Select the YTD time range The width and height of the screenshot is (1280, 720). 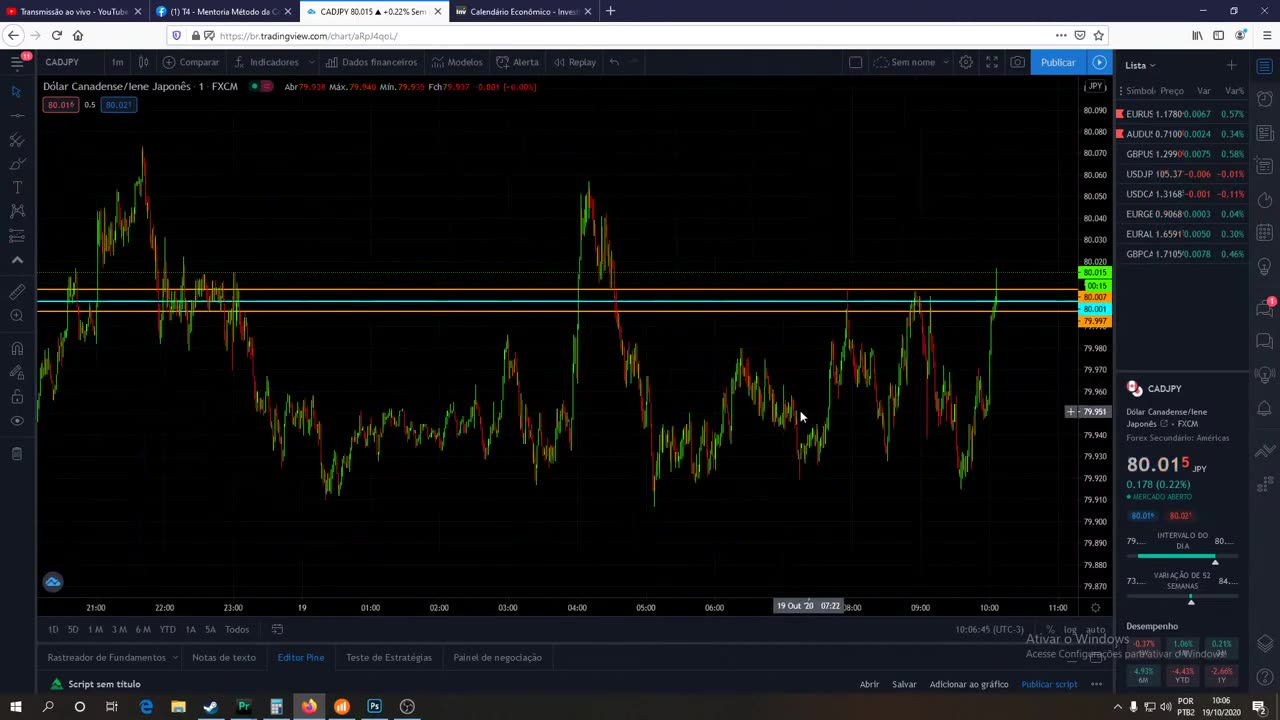167,629
